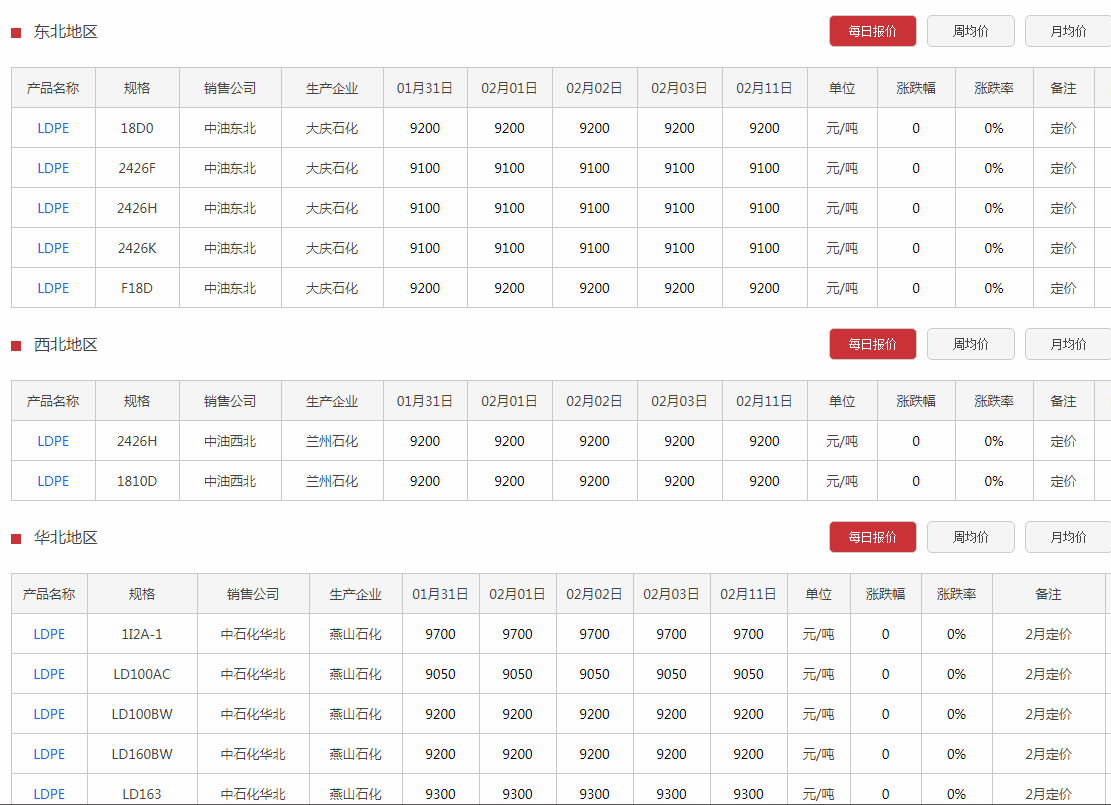This screenshot has width=1111, height=805.
Task: Click the 西北地区 section heading
Action: tap(65, 345)
